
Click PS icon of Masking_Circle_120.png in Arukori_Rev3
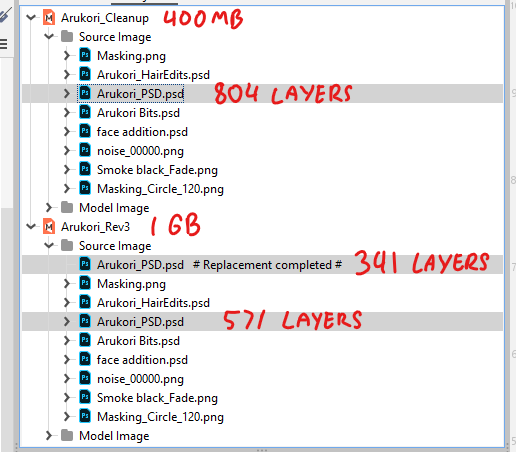[x=85, y=416]
